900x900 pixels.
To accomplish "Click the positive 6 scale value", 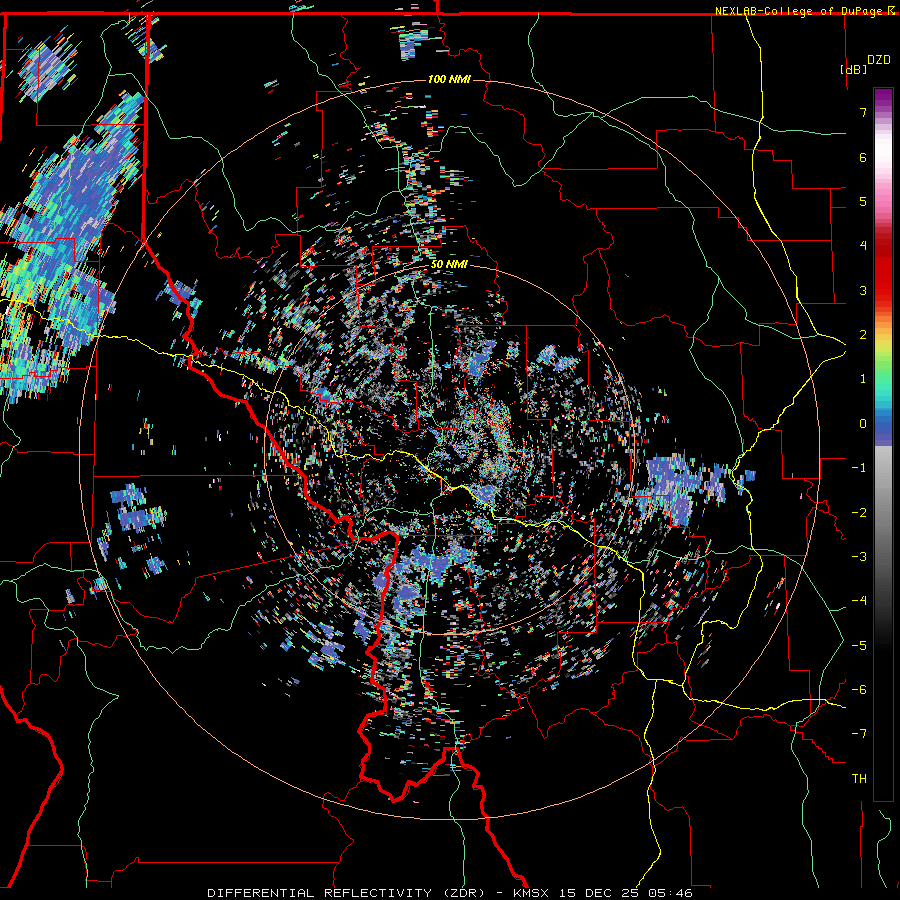I will (x=863, y=157).
